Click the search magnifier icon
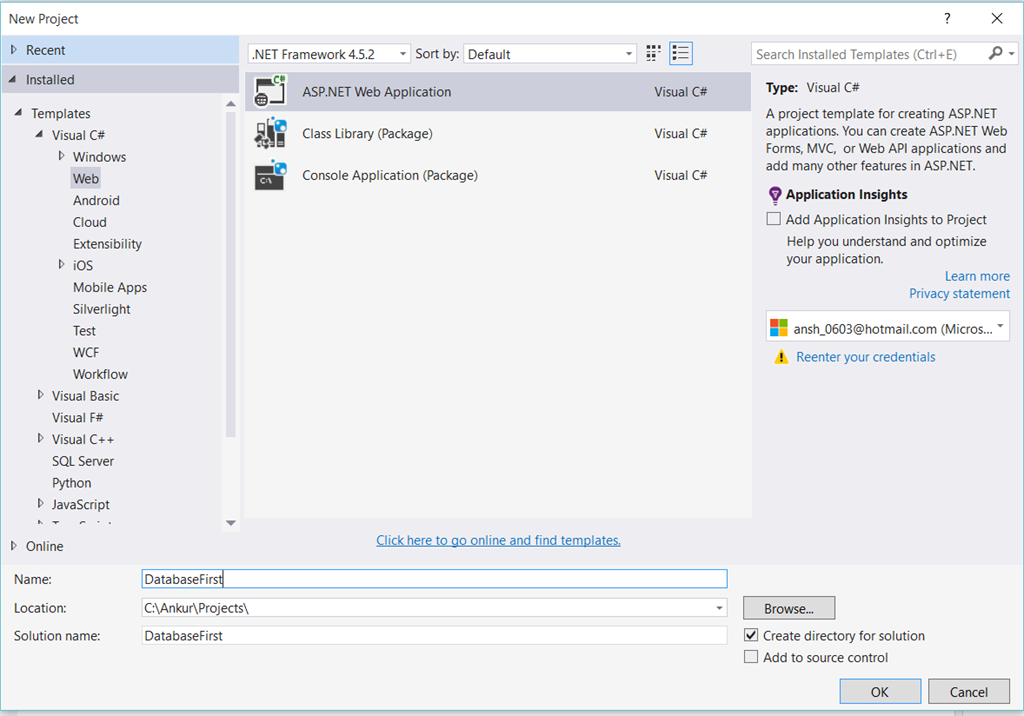This screenshot has width=1024, height=716. pyautogui.click(x=995, y=54)
